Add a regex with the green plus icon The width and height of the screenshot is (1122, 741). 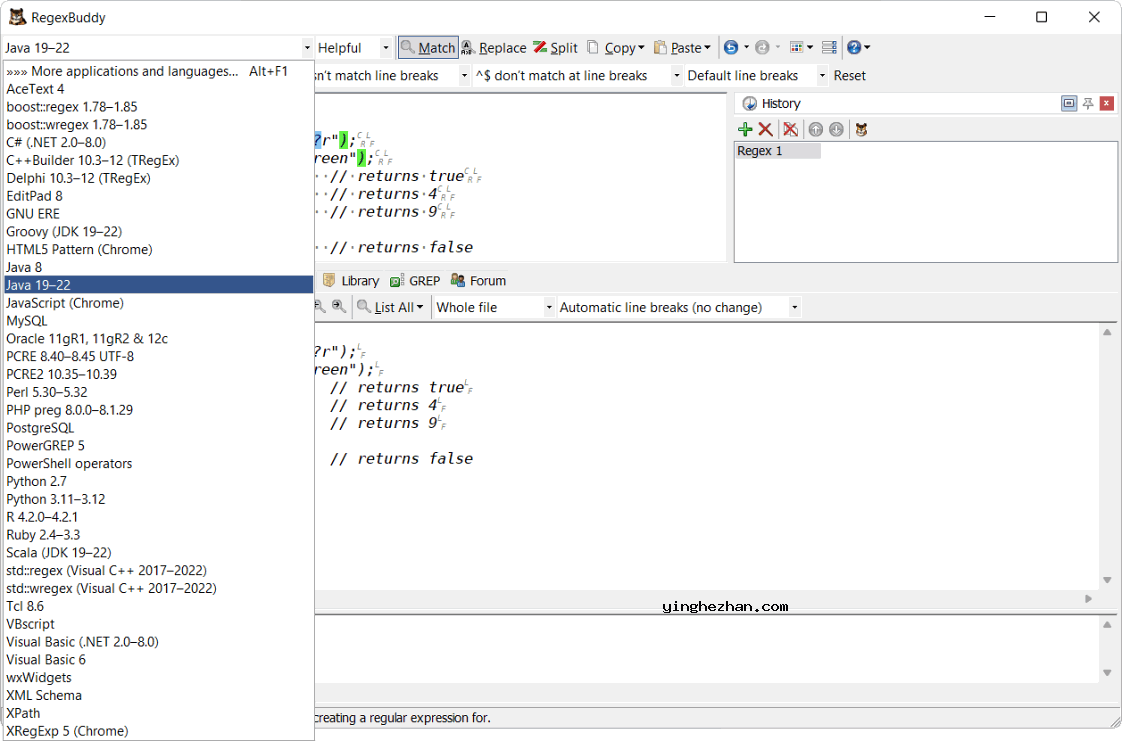pyautogui.click(x=745, y=129)
